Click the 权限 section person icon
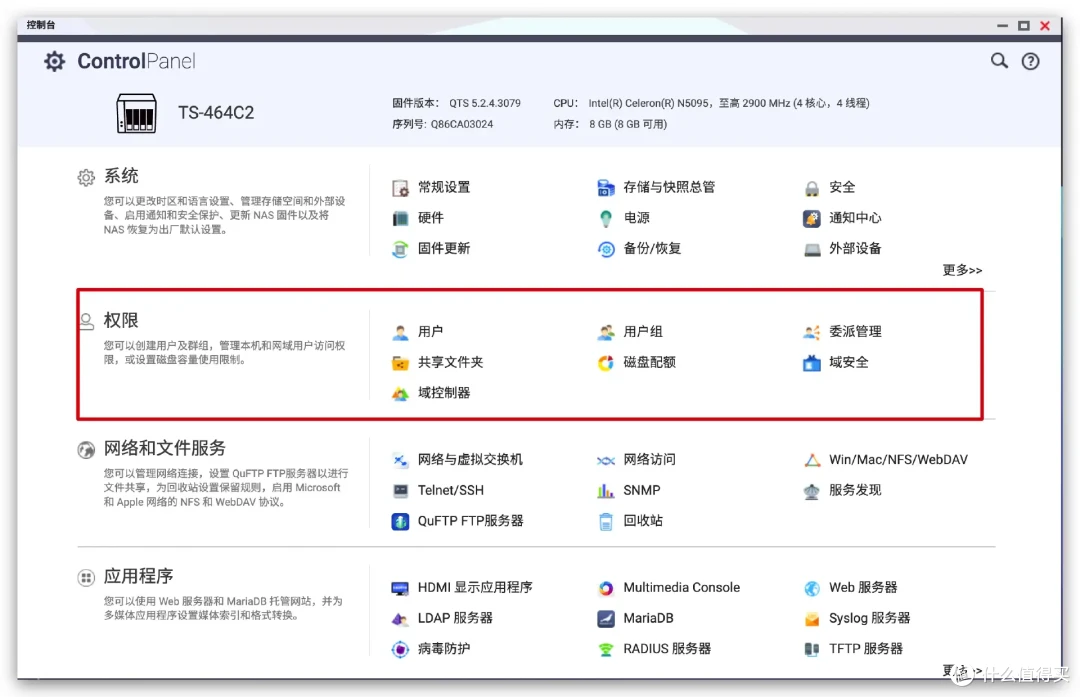Screen dimensions: 1080x697 tap(86, 322)
